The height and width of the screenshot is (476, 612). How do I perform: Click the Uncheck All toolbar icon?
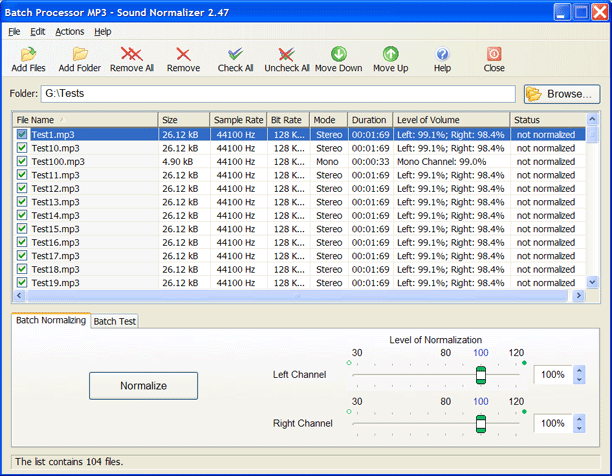[x=286, y=54]
